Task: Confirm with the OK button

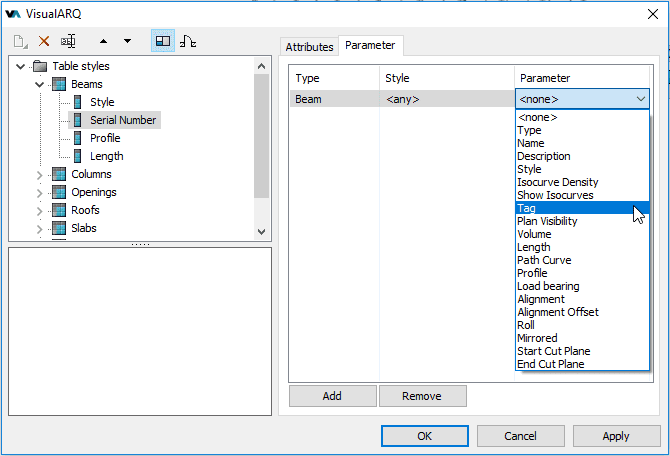Action: pos(425,436)
